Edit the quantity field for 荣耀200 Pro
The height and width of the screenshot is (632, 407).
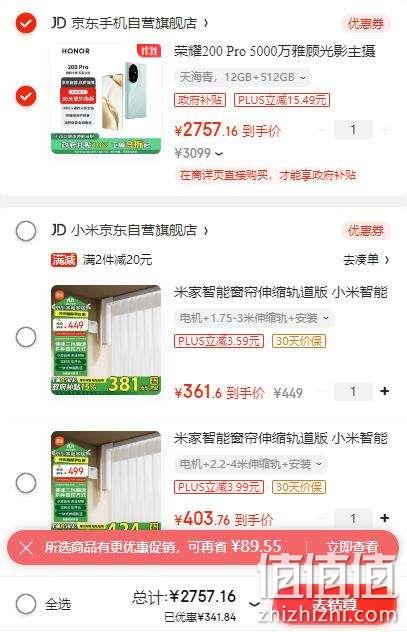click(x=353, y=130)
